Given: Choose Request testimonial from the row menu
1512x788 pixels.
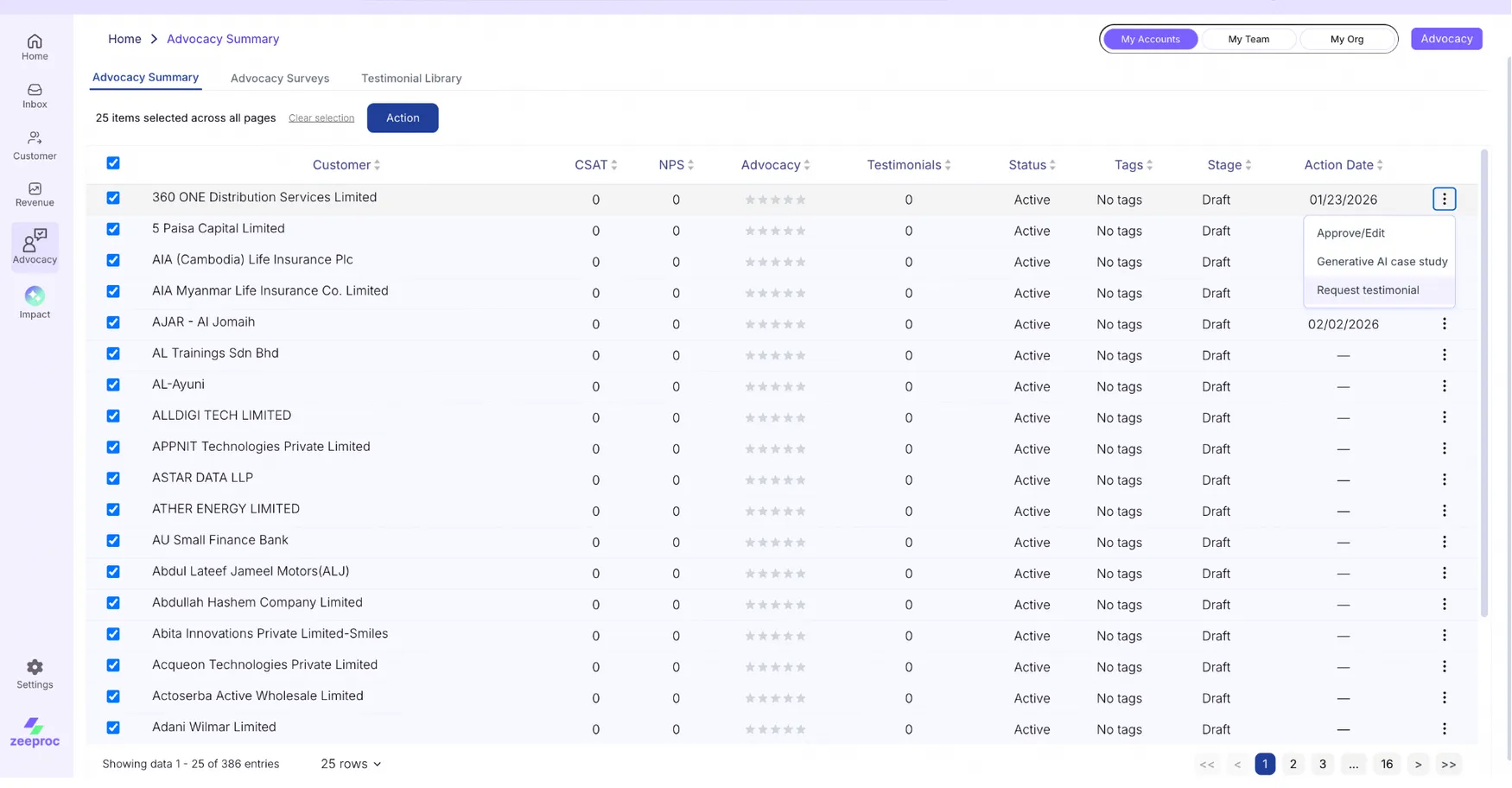Looking at the screenshot, I should point(1367,290).
